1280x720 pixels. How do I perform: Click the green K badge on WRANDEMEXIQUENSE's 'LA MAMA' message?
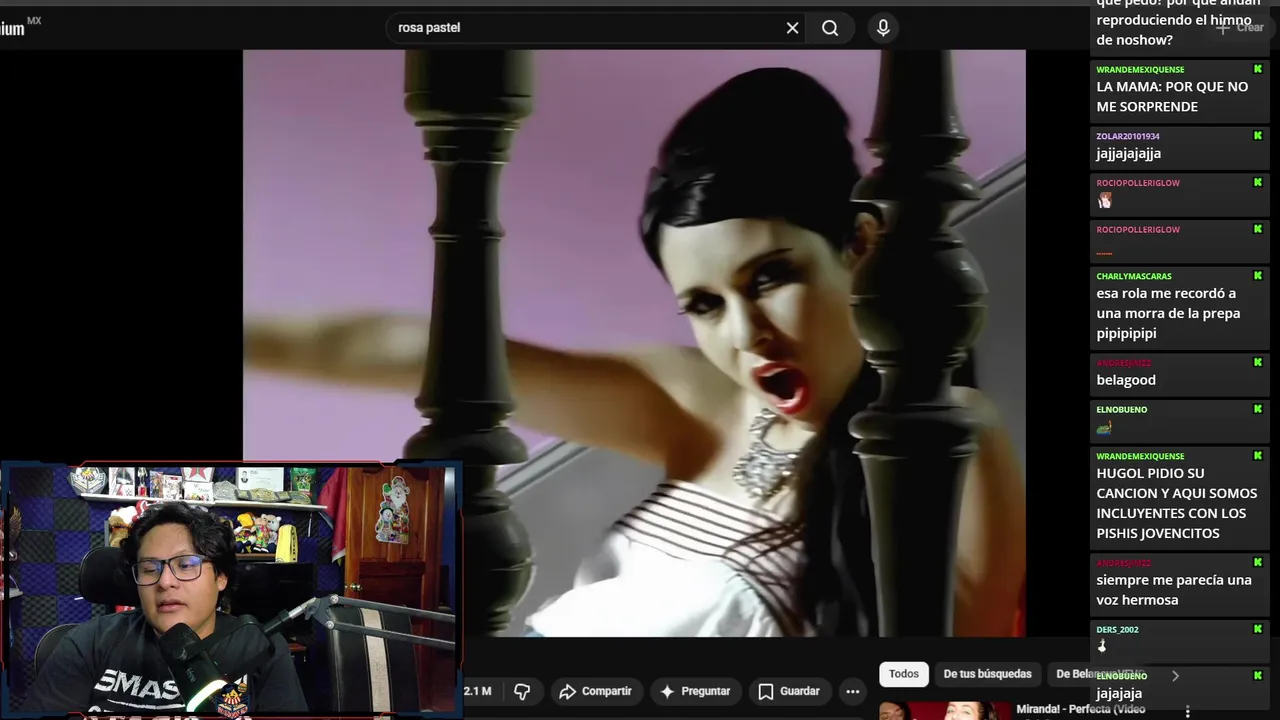click(1258, 69)
